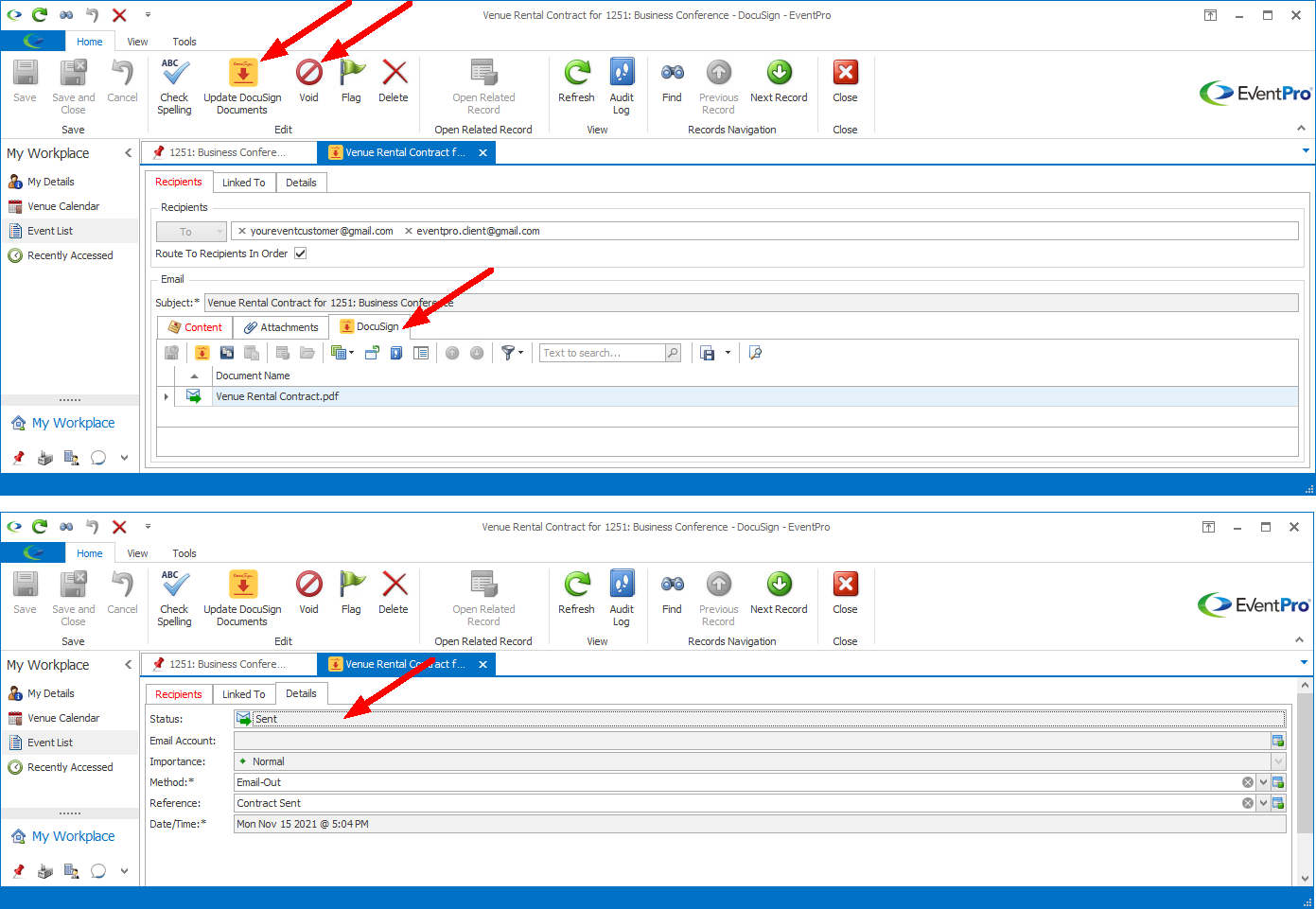
Task: Click Refresh in the bottom window ribbon
Action: [x=576, y=593]
